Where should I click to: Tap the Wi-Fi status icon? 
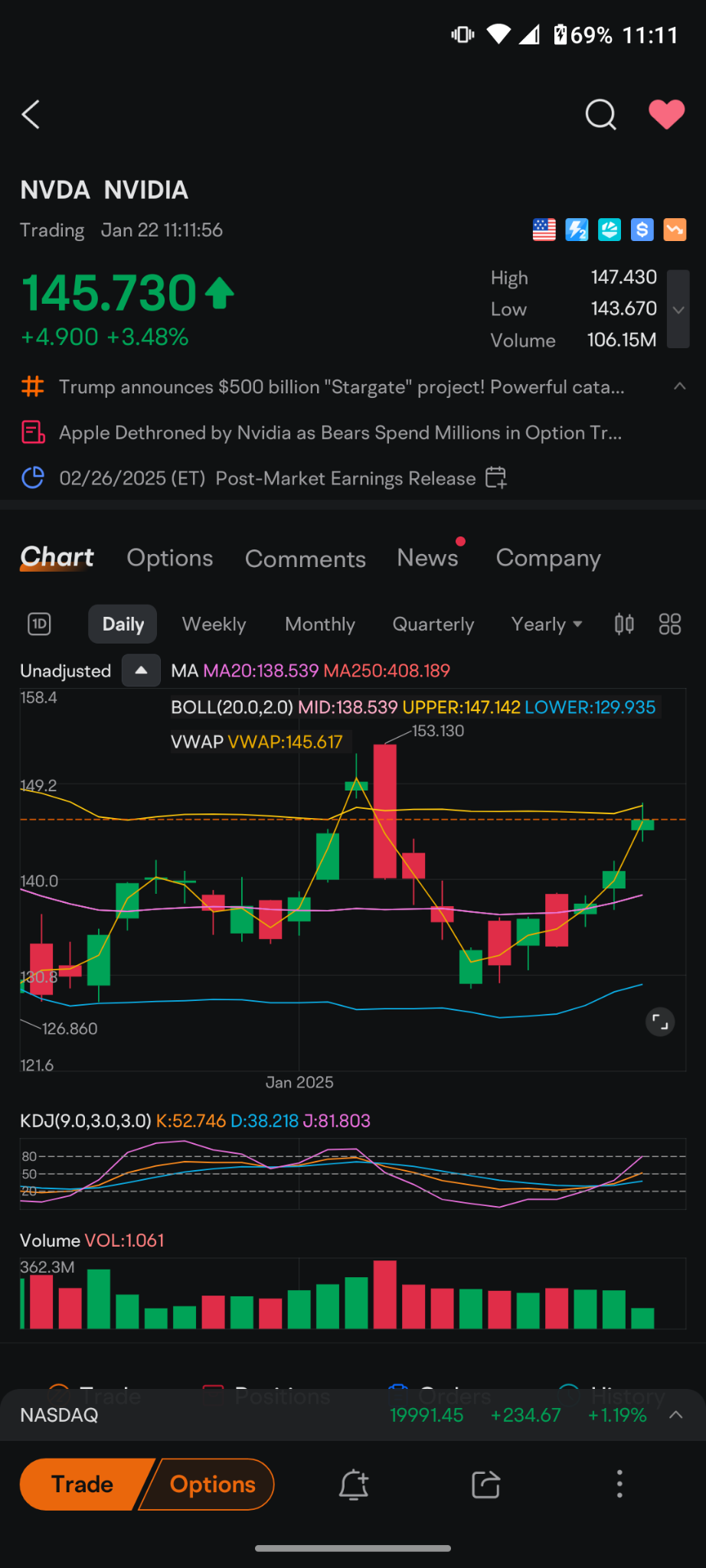pos(498,34)
